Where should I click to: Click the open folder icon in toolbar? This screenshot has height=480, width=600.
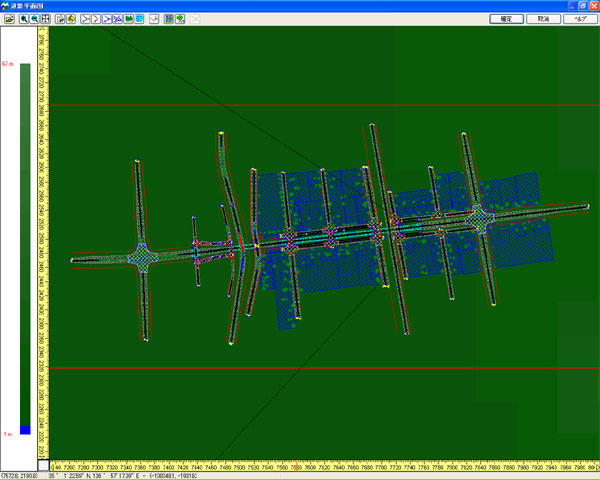(8, 19)
